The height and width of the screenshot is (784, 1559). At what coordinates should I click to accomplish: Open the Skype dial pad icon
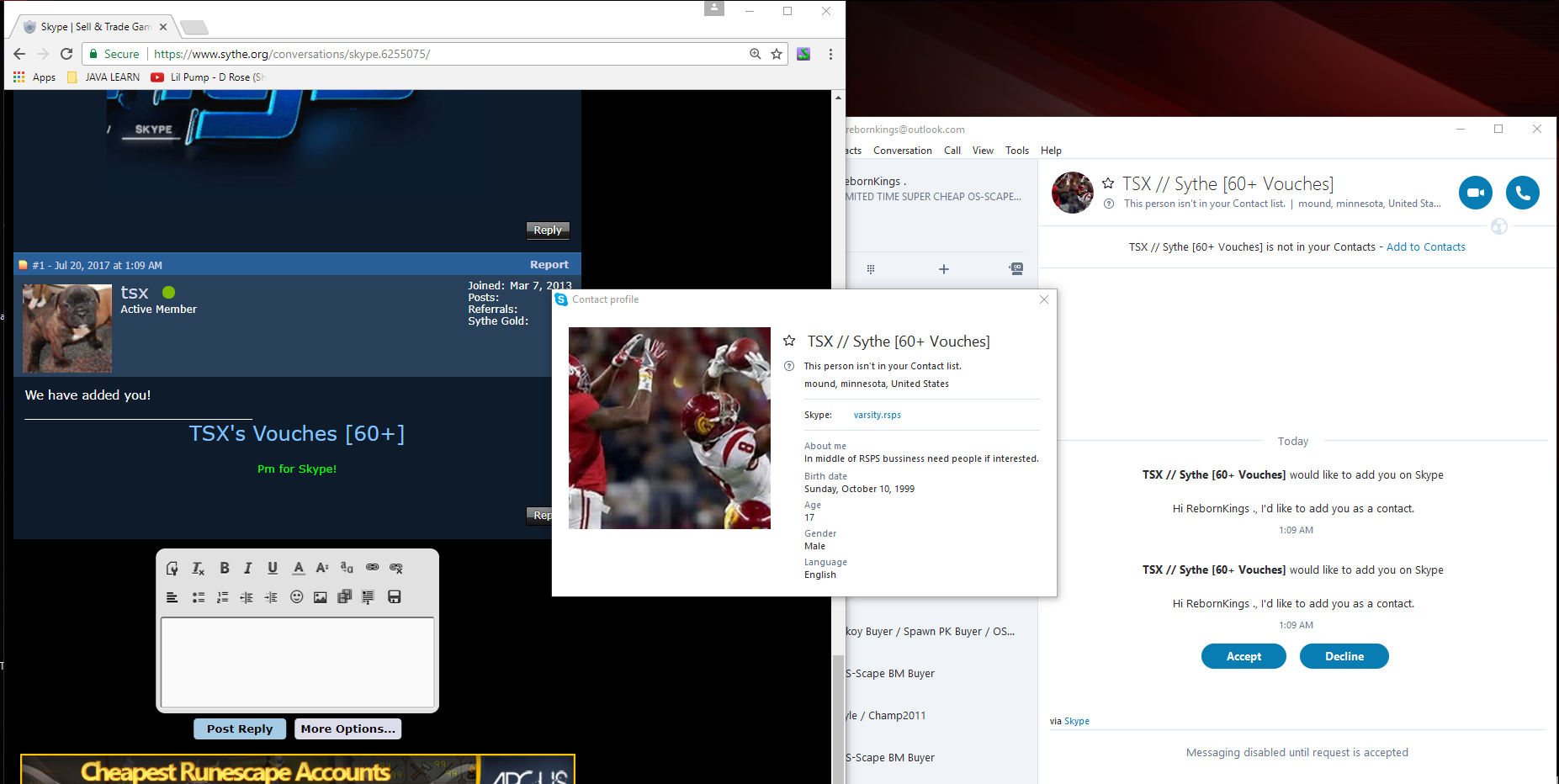871,269
